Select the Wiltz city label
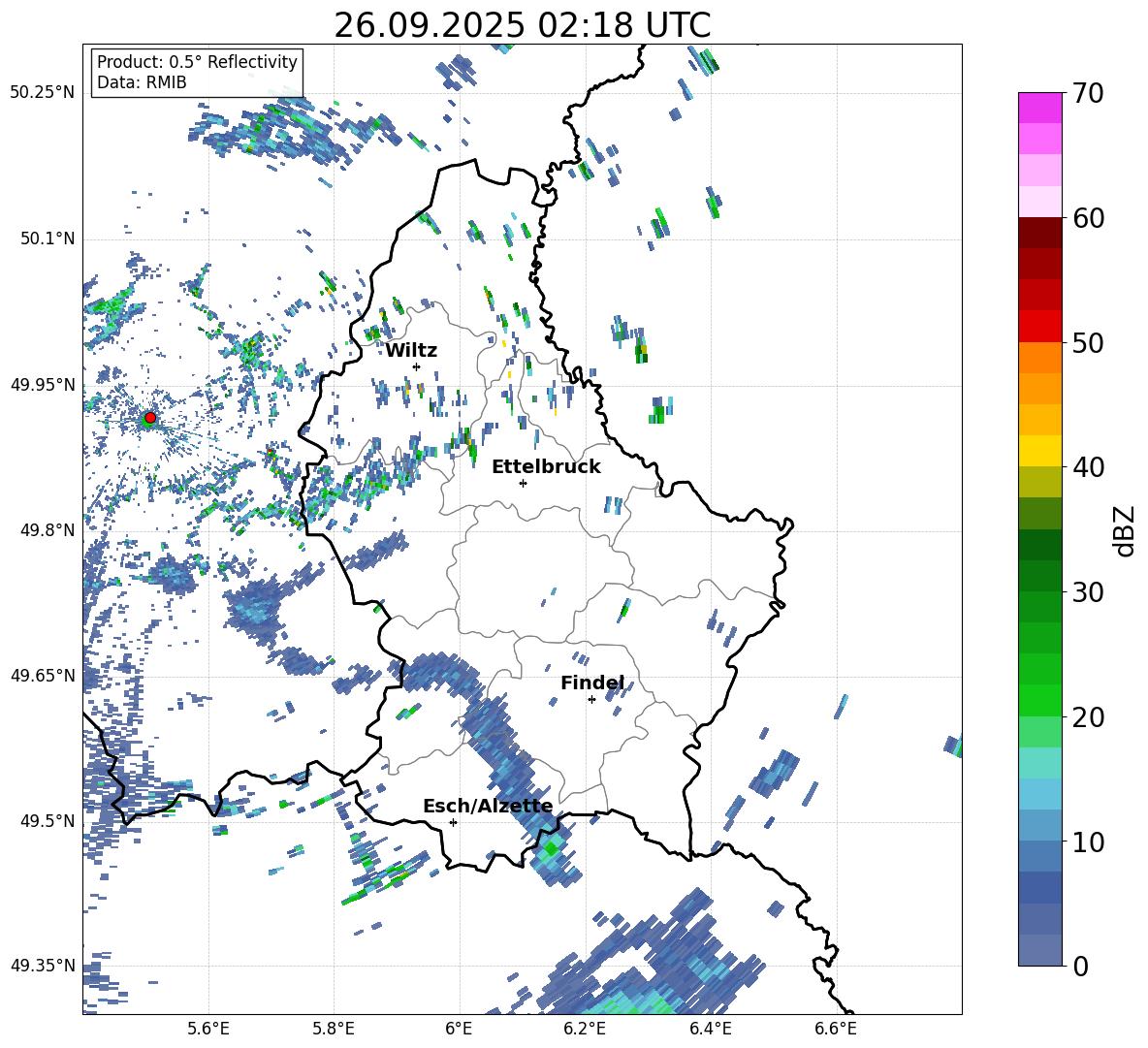 pos(411,350)
